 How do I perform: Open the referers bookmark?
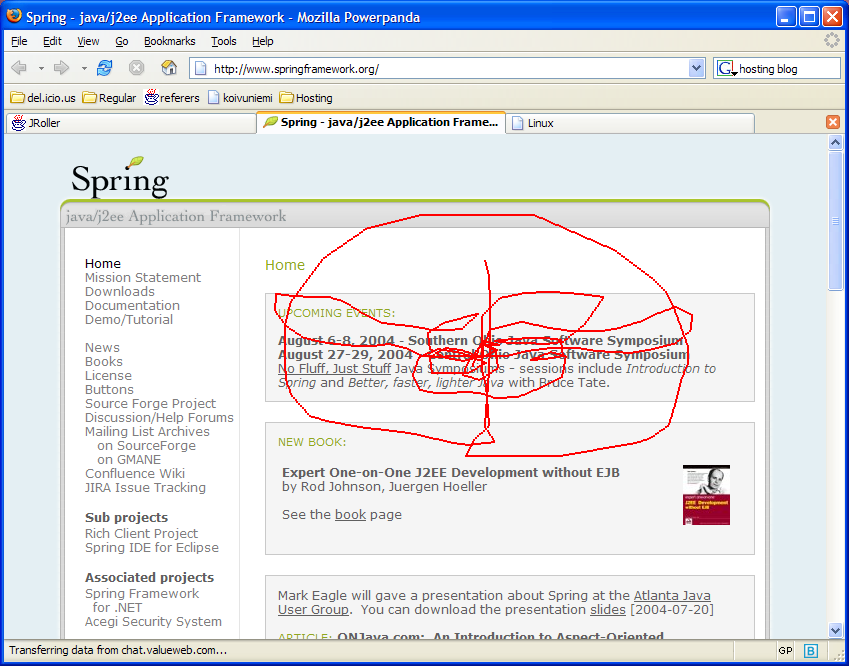[172, 98]
